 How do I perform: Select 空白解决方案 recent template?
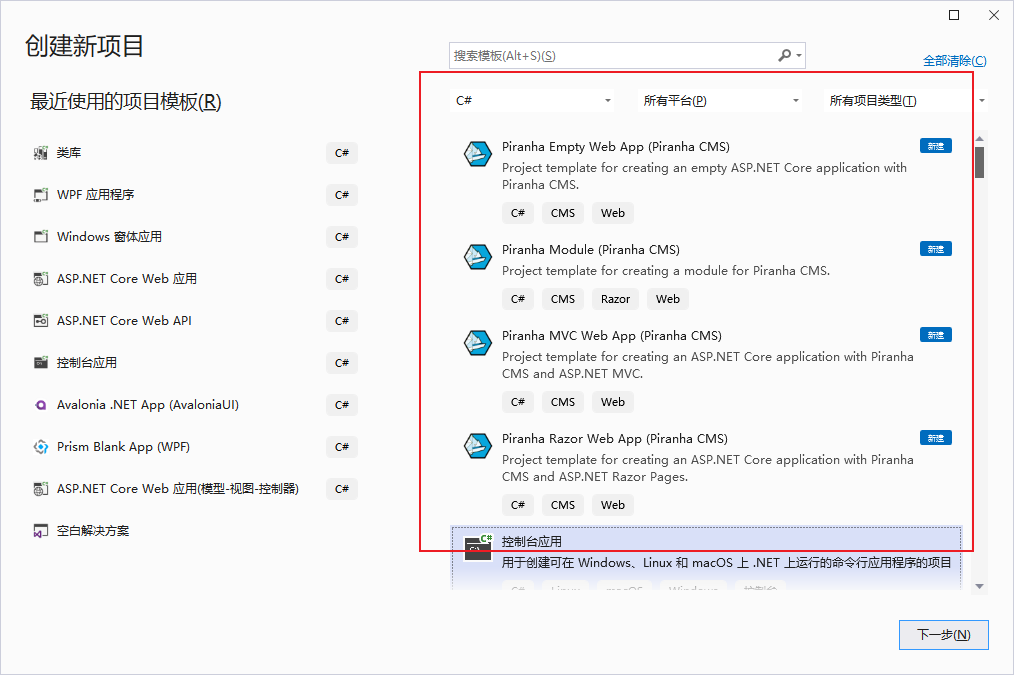point(195,531)
